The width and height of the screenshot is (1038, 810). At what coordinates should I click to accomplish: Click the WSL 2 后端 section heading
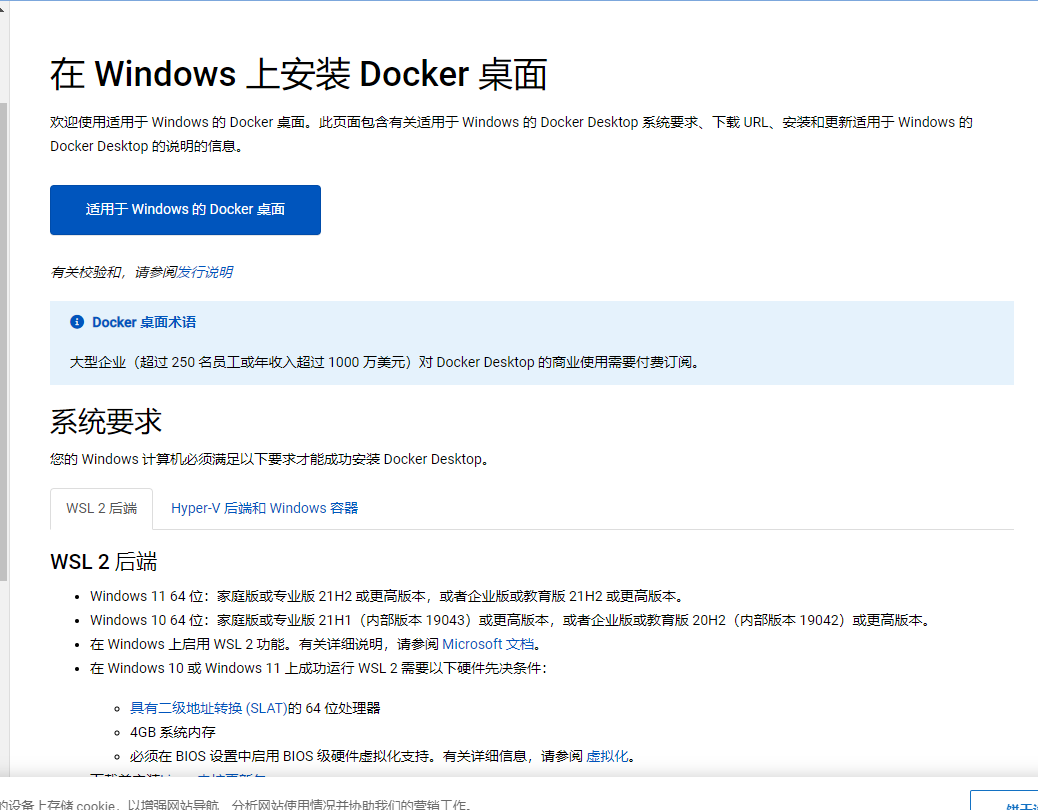click(x=103, y=562)
